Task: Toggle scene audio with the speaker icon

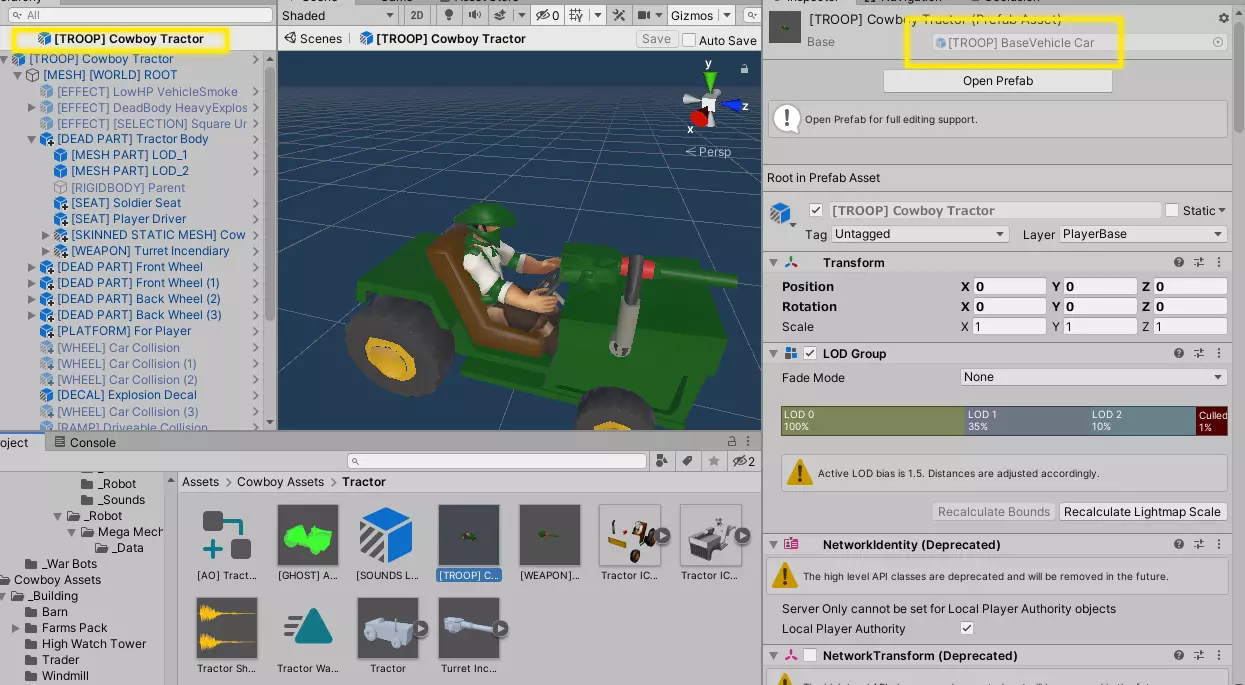Action: click(473, 15)
